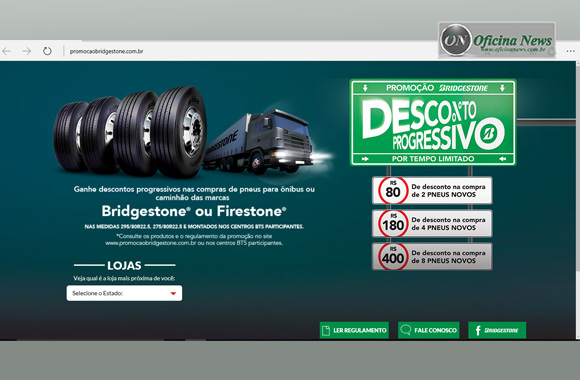This screenshot has width=580, height=380.
Task: Click the address bar URL promocaobridgestone.com.br
Action: click(107, 51)
